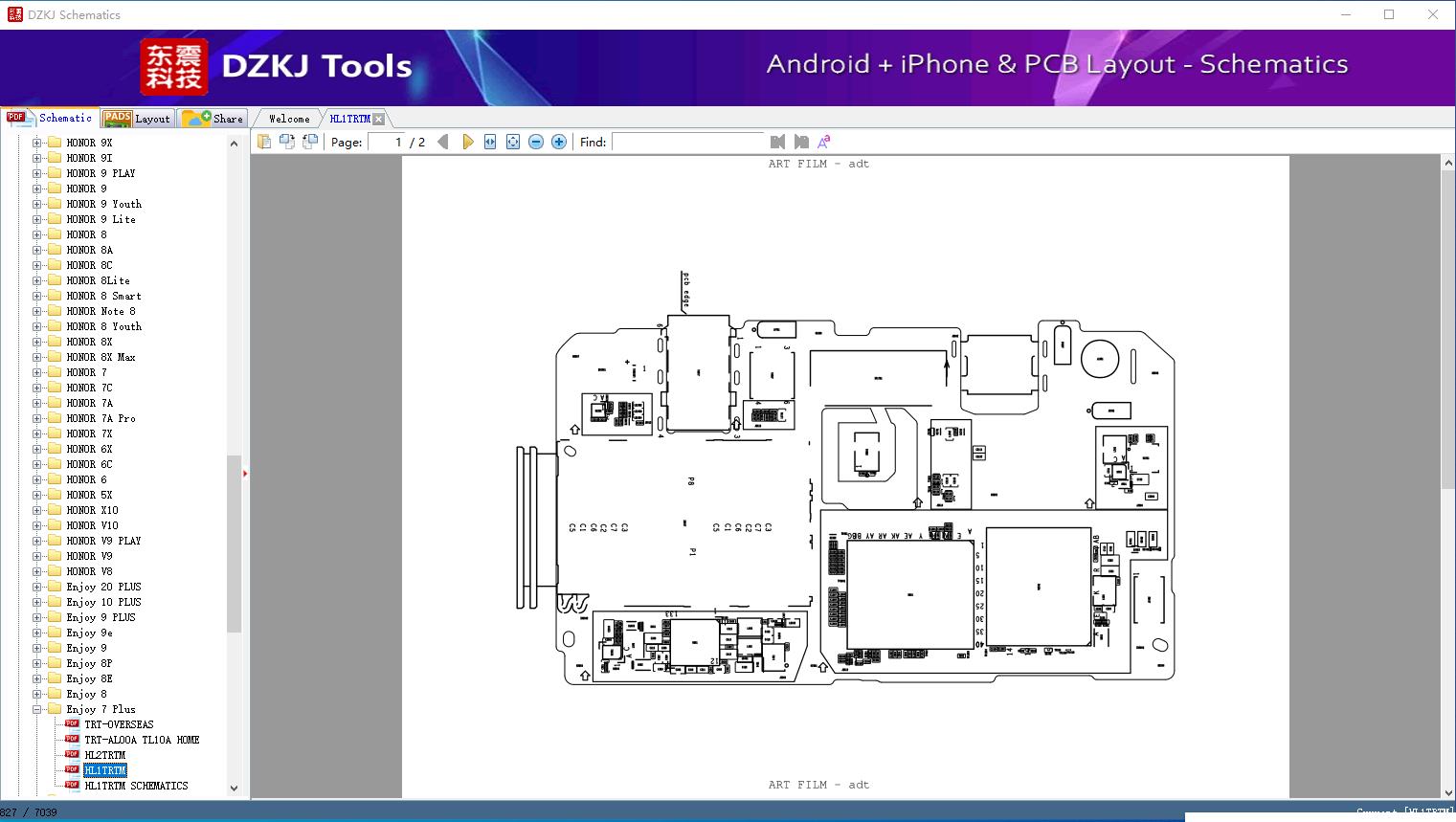Expand the HONOR 7A Pro folder

(36, 418)
